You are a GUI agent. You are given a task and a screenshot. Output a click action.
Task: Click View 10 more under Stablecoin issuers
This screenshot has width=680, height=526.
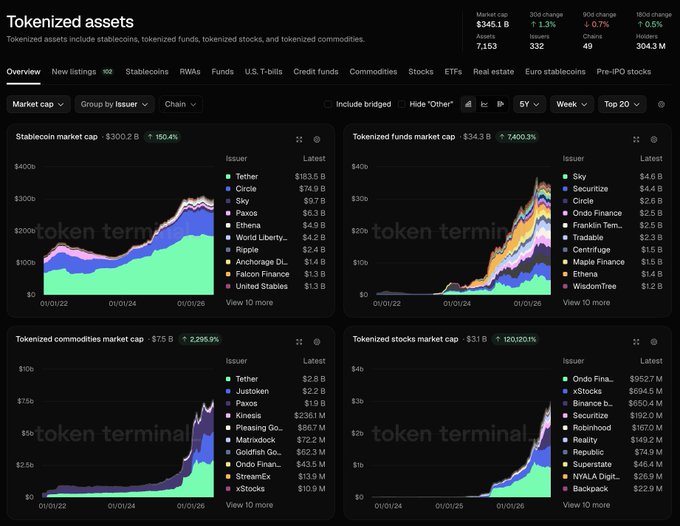pos(249,302)
